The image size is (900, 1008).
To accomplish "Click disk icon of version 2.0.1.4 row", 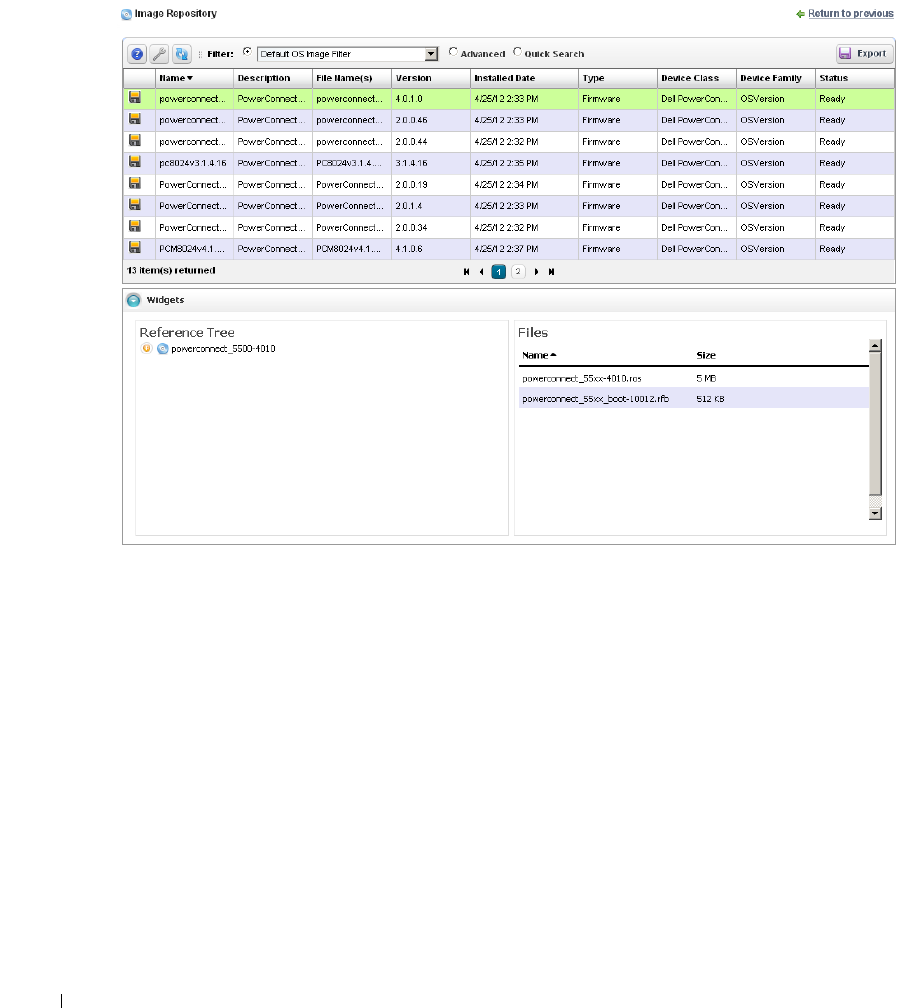I will pyautogui.click(x=135, y=204).
